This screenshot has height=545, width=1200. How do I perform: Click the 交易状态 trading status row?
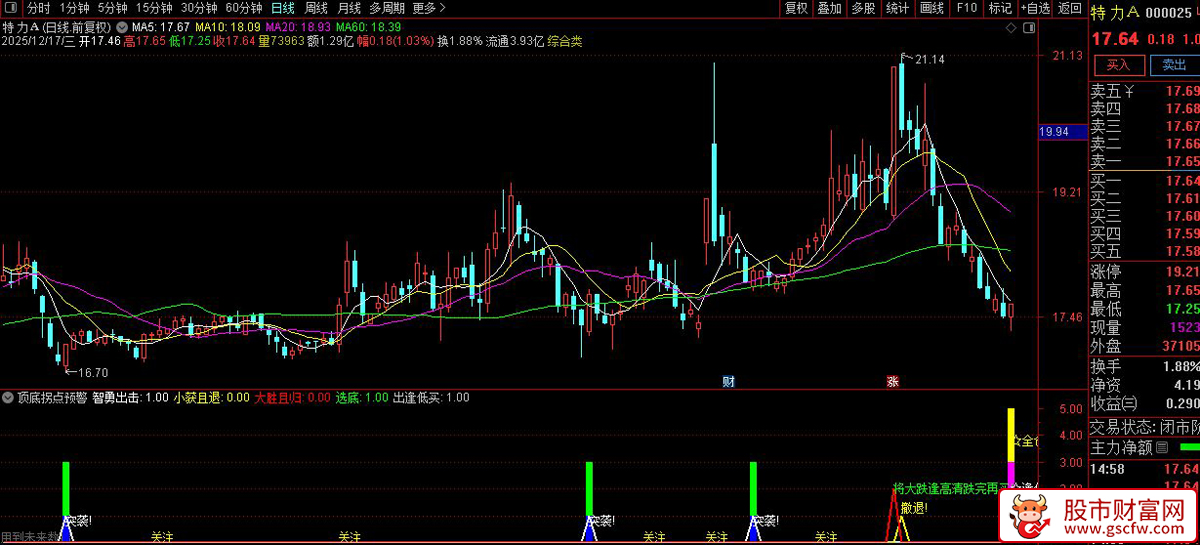click(x=1145, y=427)
